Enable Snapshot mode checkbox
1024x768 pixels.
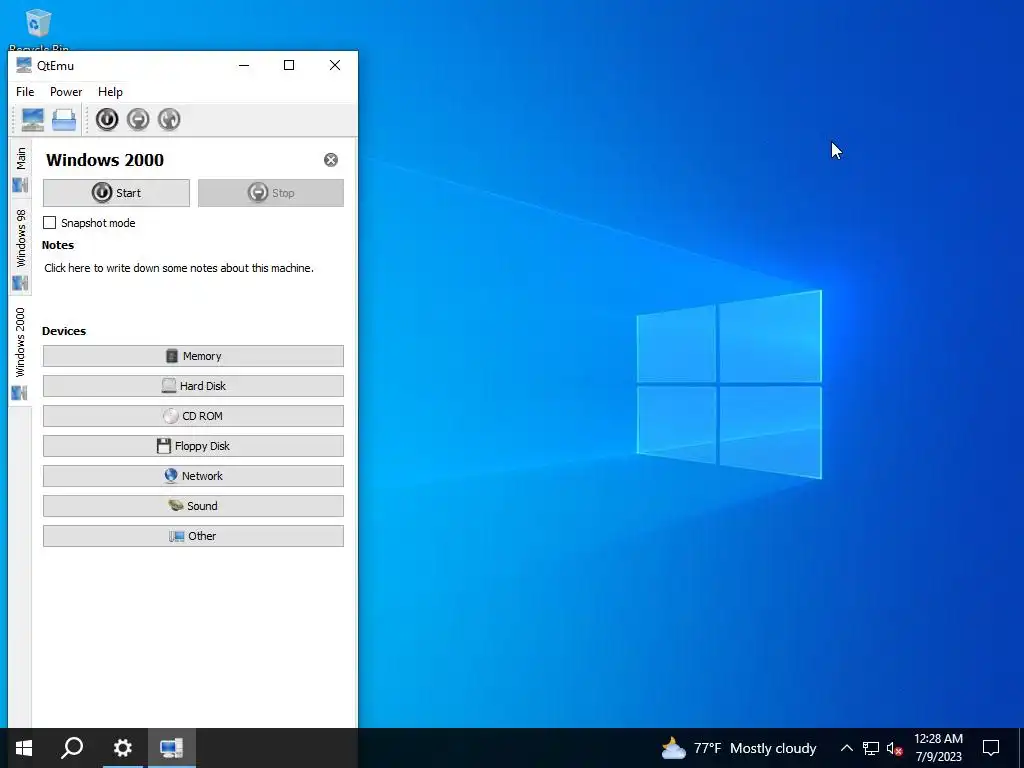tap(50, 223)
